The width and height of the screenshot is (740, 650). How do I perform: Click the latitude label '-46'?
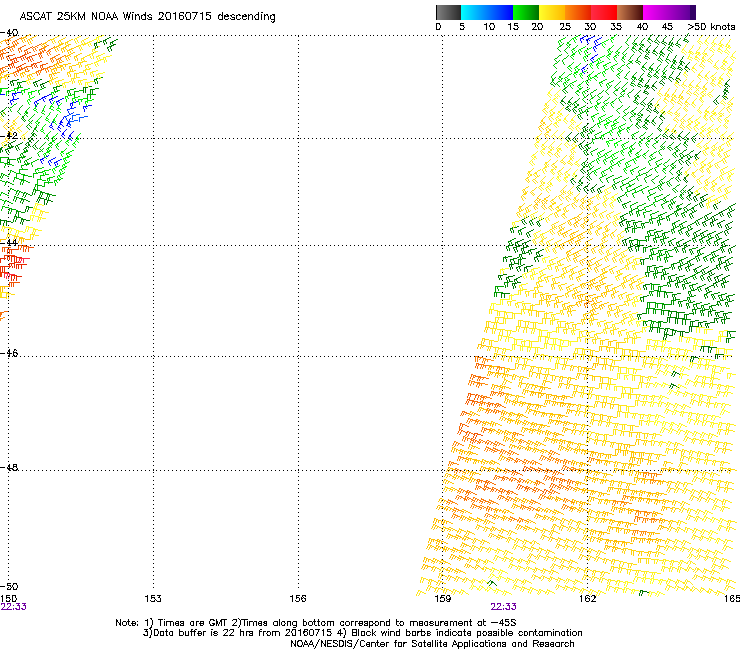point(9,353)
